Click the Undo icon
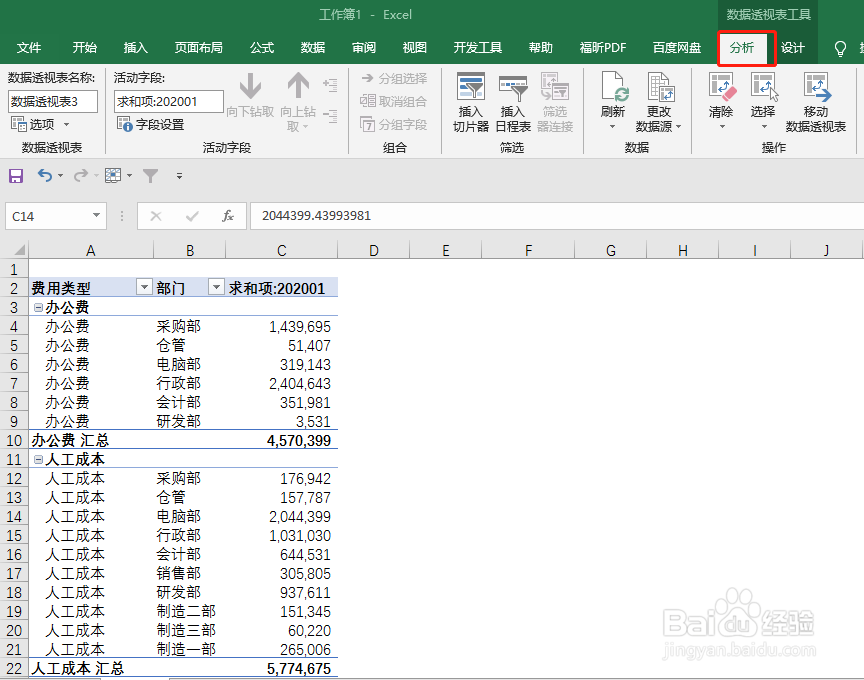Image resolution: width=864 pixels, height=680 pixels. [46, 175]
